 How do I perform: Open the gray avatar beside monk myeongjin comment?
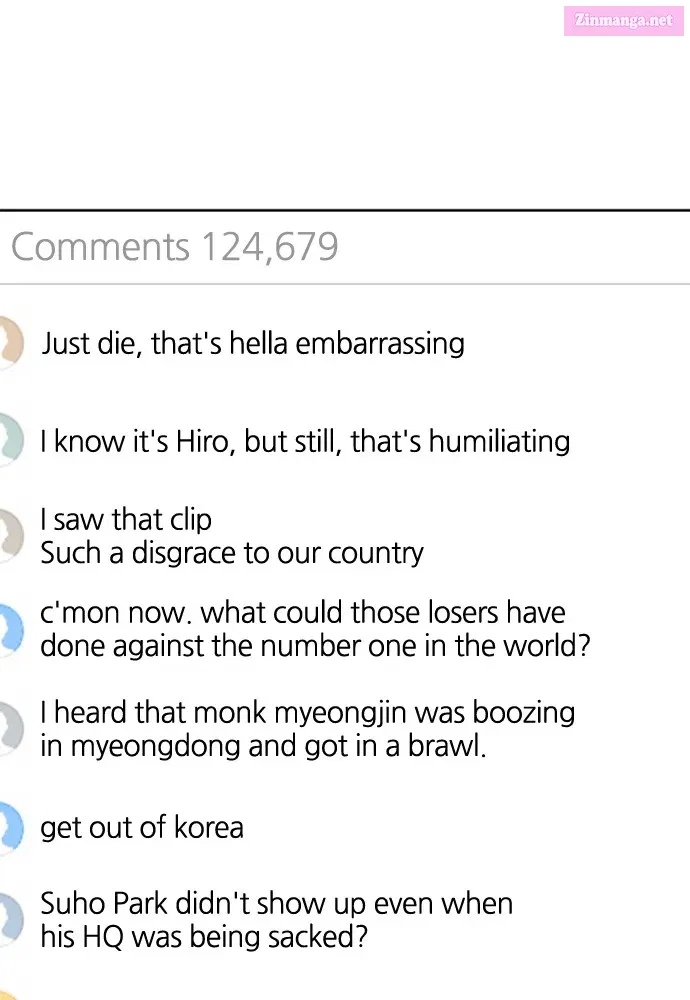11,728
